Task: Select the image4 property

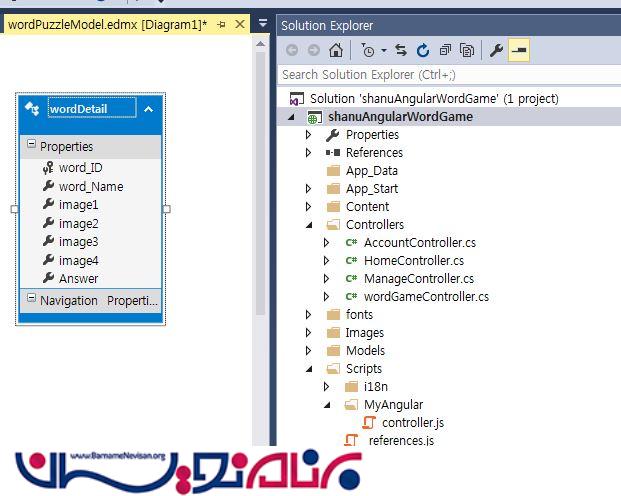Action: pyautogui.click(x=78, y=261)
